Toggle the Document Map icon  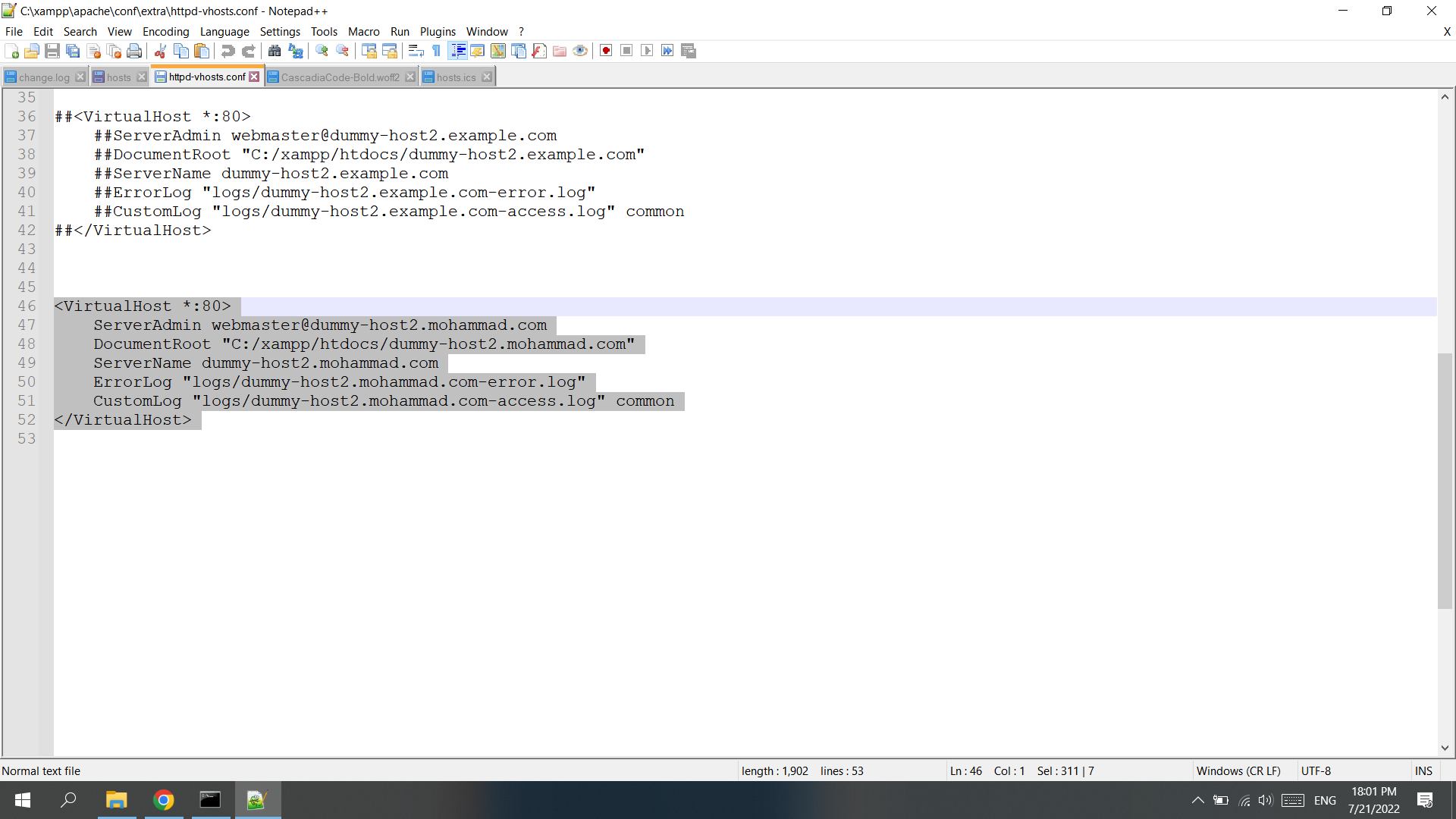pyautogui.click(x=498, y=51)
